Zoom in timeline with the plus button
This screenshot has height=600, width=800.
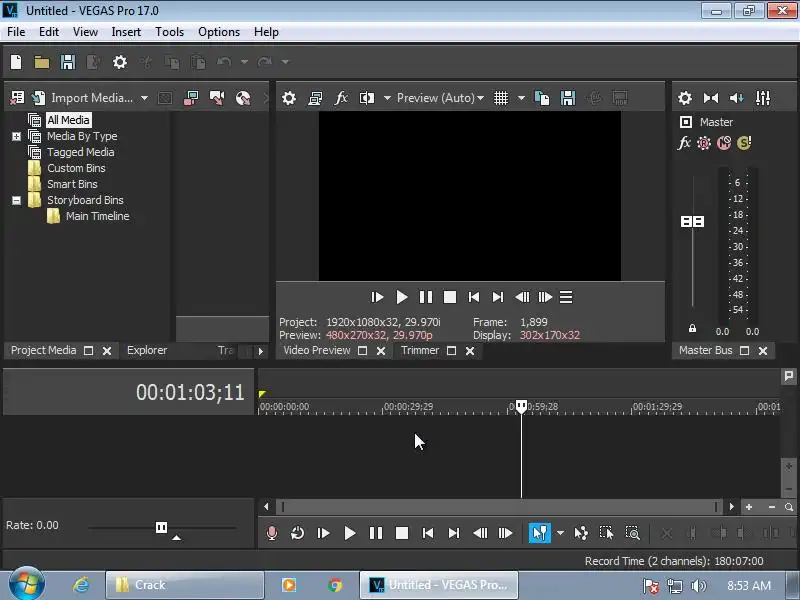pos(748,507)
